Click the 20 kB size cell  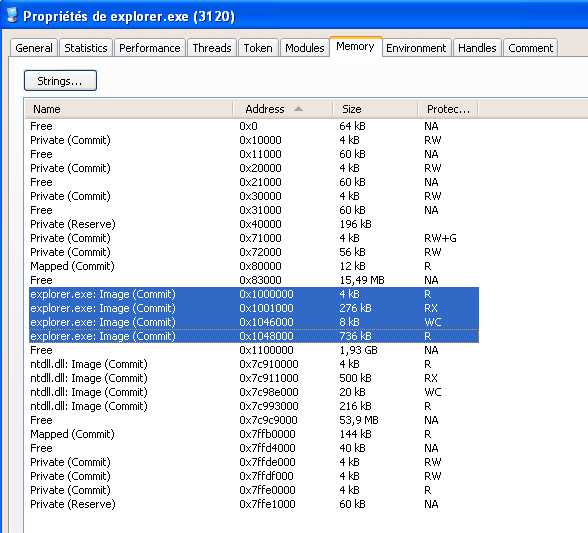click(352, 392)
